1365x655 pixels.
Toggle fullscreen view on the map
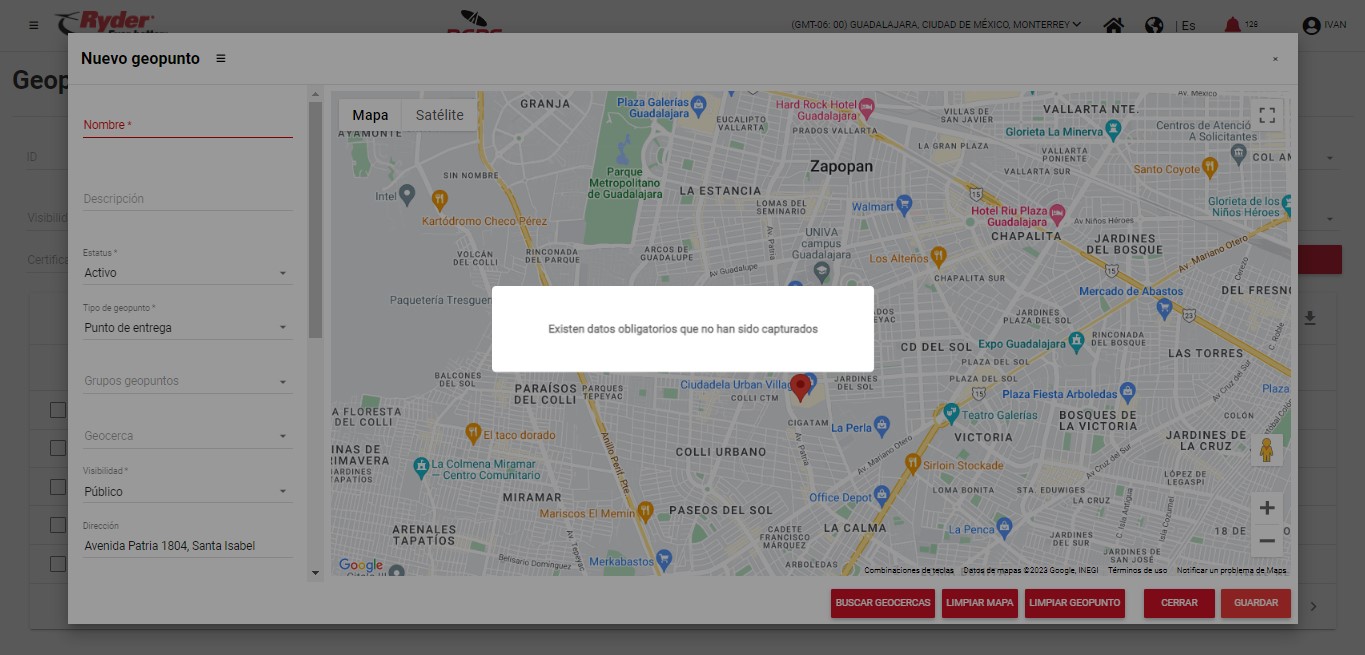(x=1267, y=115)
